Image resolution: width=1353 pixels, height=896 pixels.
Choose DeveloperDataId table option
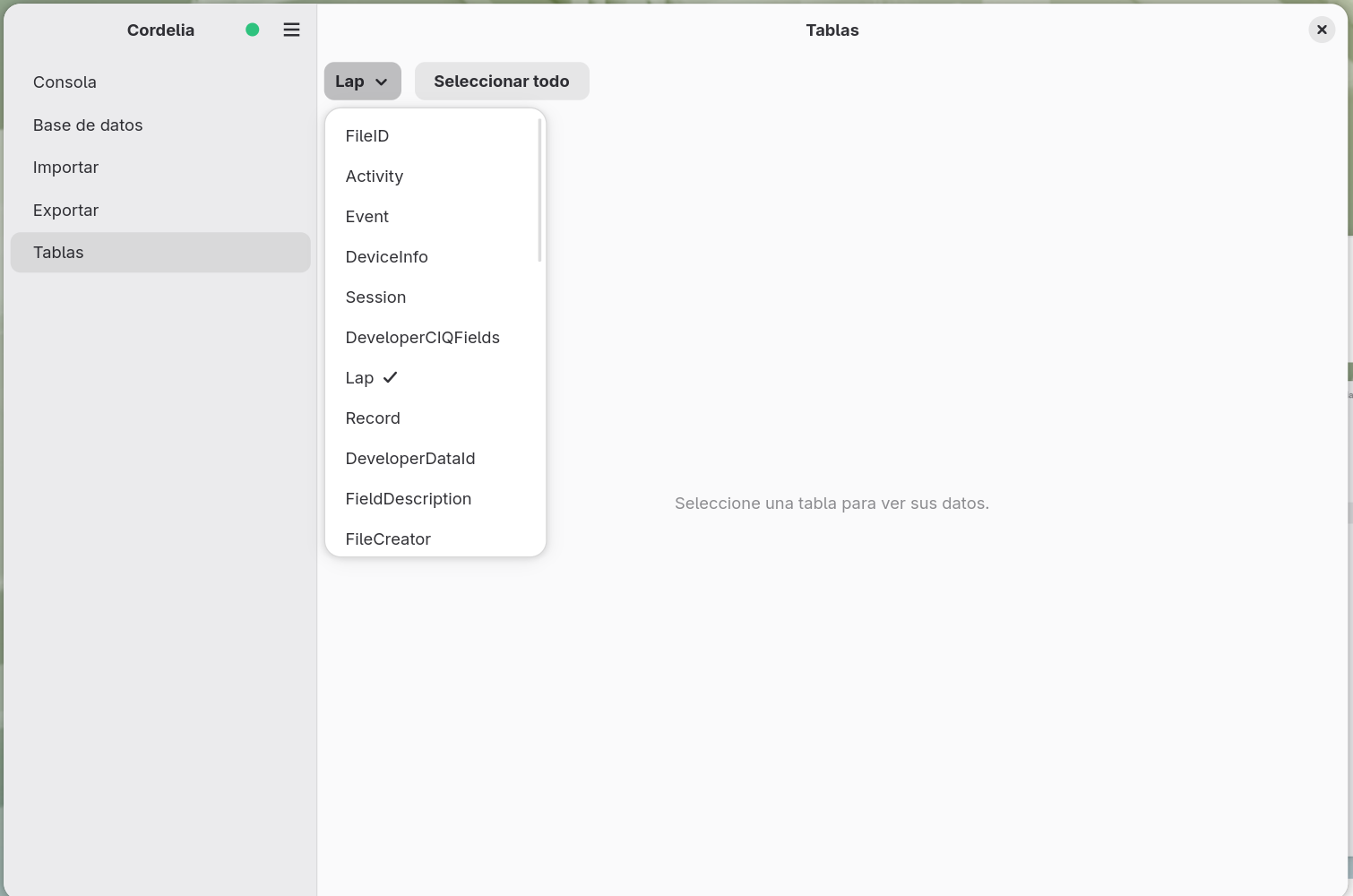pyautogui.click(x=435, y=459)
